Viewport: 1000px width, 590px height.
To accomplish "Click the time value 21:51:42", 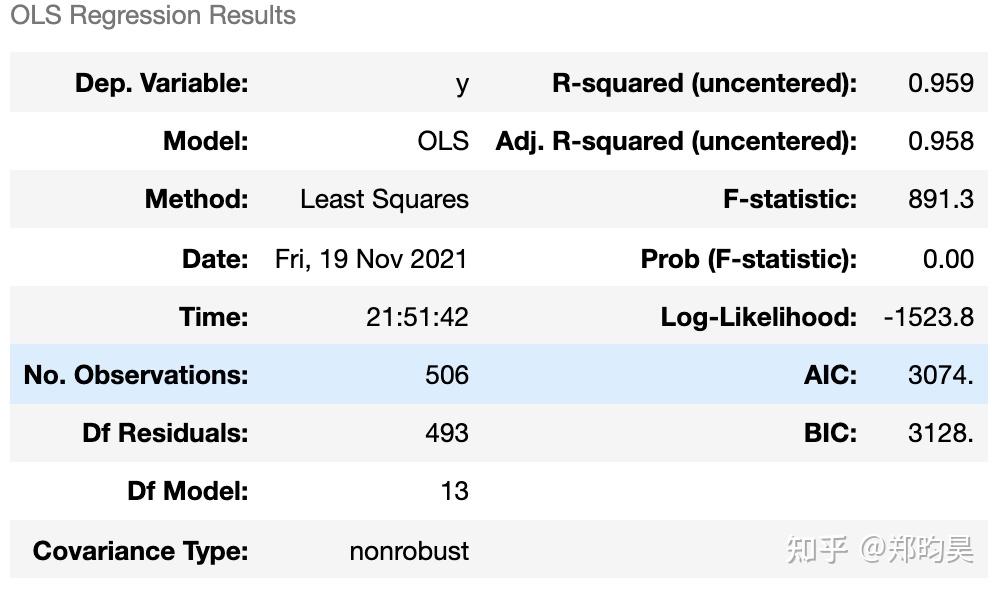I will pos(417,318).
